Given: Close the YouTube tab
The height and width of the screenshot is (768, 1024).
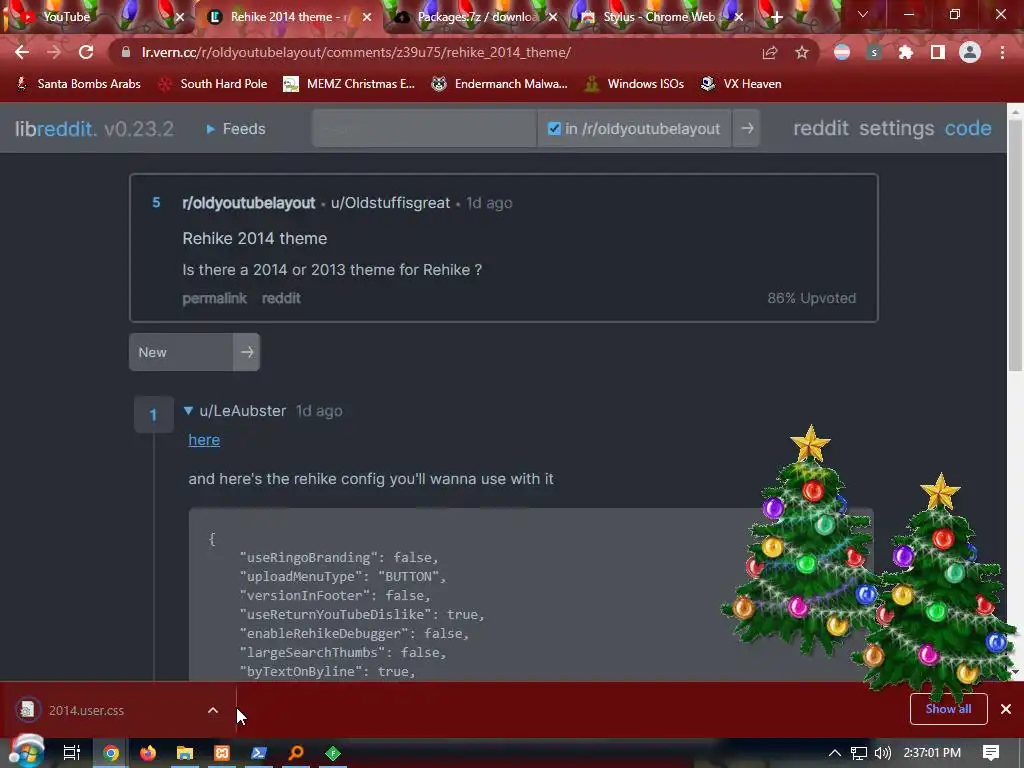Looking at the screenshot, I should tap(180, 17).
